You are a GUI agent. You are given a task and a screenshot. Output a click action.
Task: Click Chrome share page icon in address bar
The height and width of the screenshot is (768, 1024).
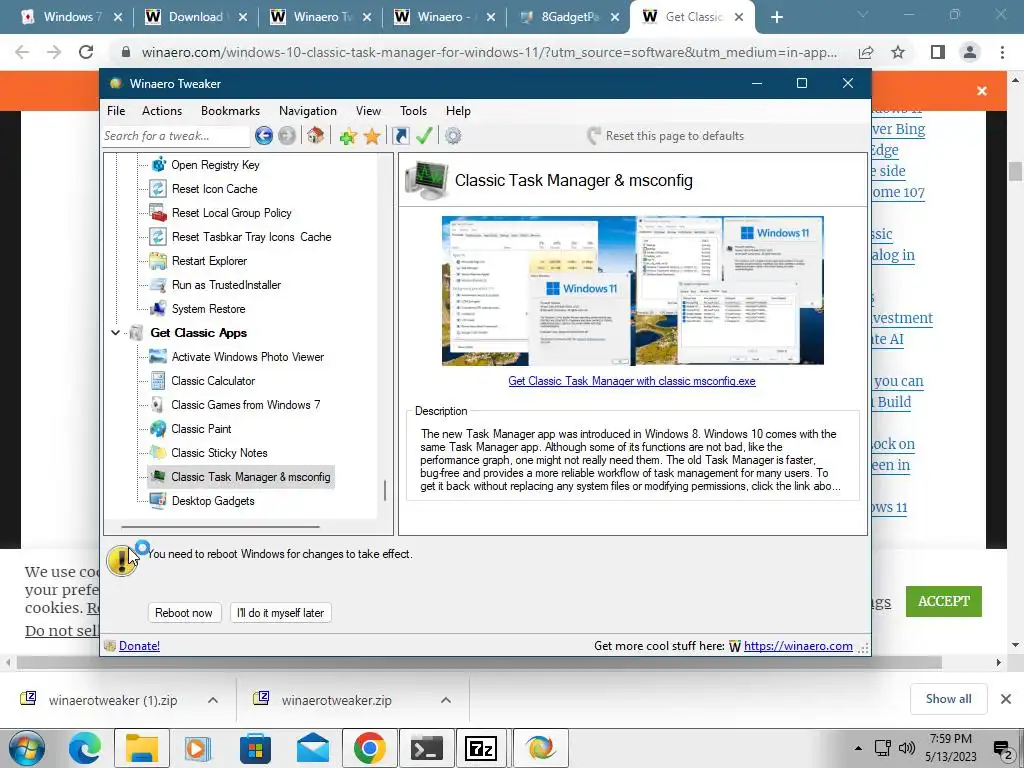pos(866,52)
